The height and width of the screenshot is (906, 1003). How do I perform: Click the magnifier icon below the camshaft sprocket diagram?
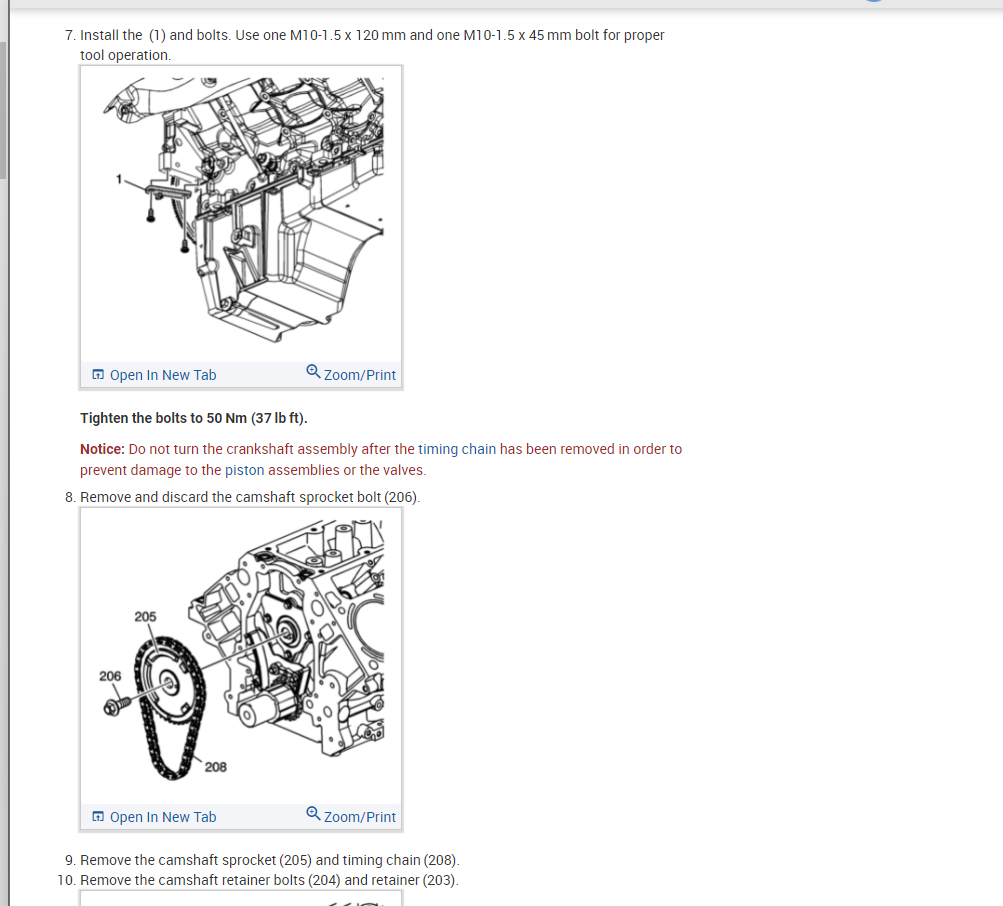point(313,813)
